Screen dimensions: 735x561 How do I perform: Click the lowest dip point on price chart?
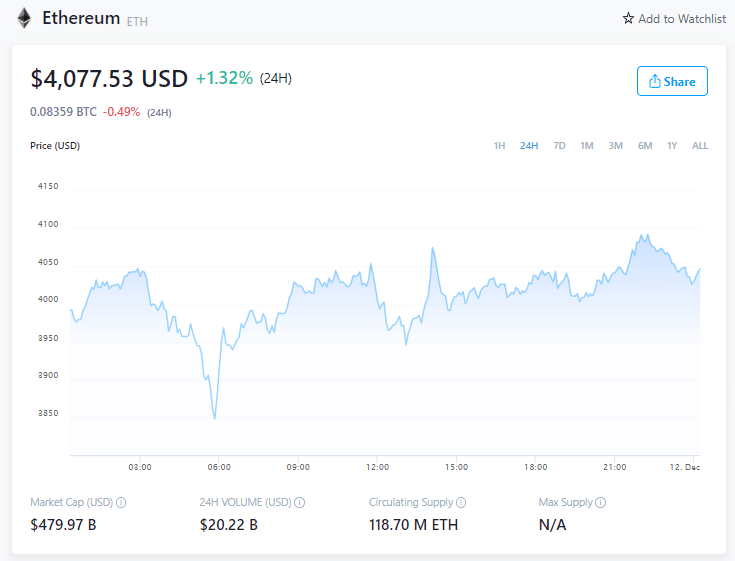215,418
